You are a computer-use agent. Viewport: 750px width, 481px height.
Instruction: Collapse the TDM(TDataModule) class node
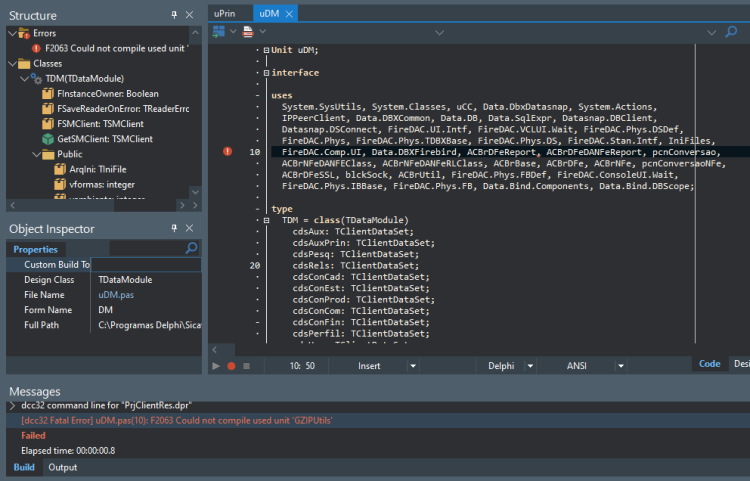click(x=24, y=78)
